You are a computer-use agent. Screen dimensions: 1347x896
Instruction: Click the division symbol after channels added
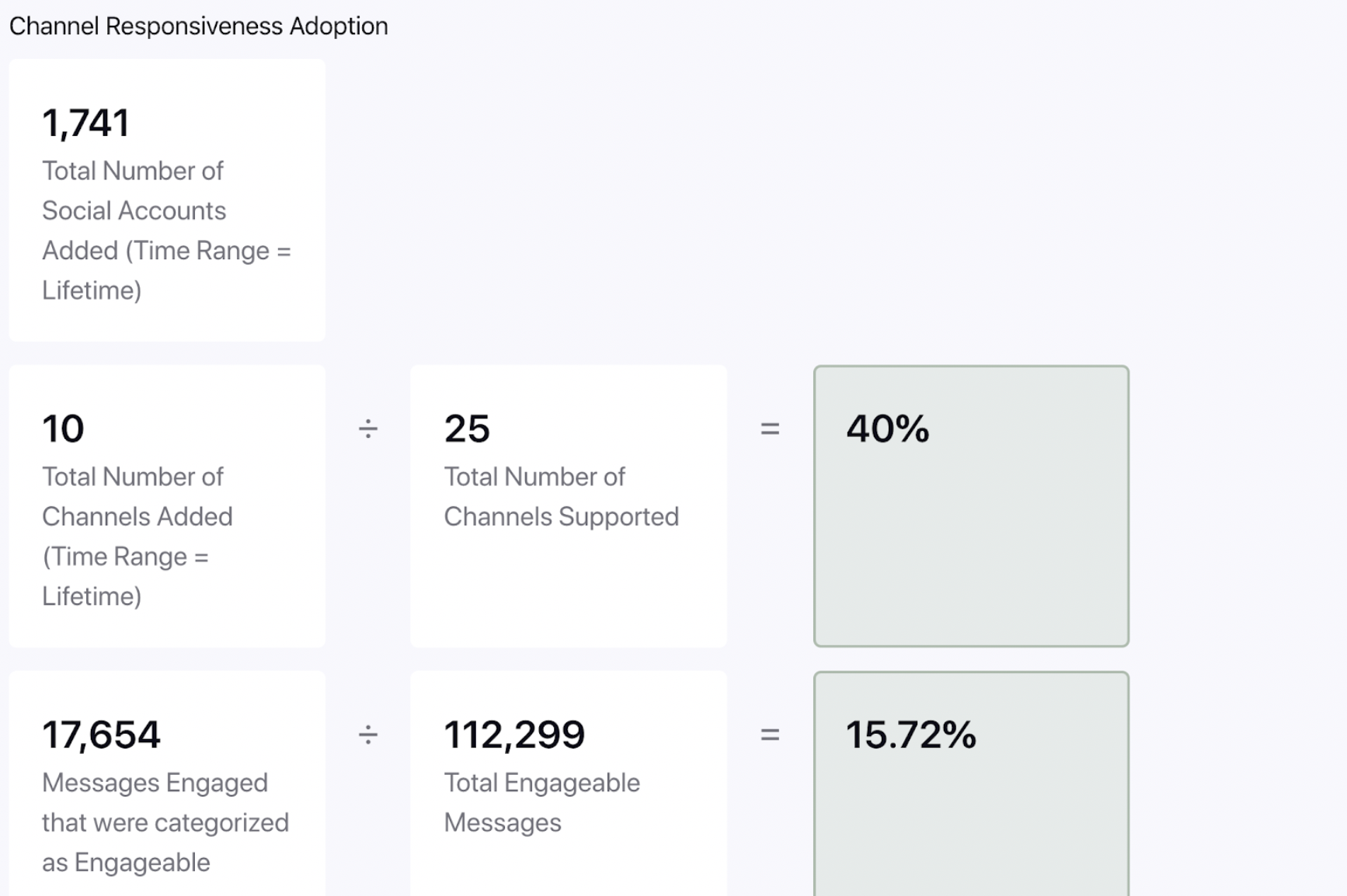367,429
